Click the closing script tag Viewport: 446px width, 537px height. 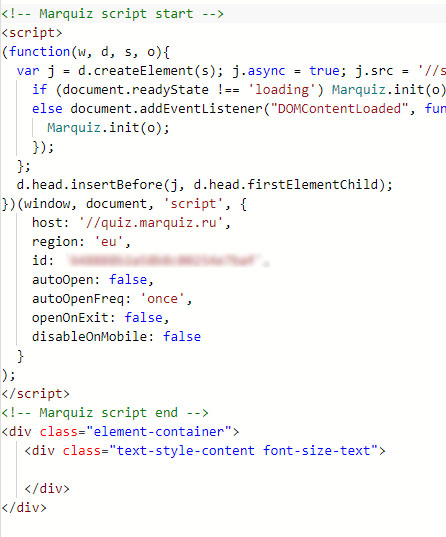(x=36, y=394)
